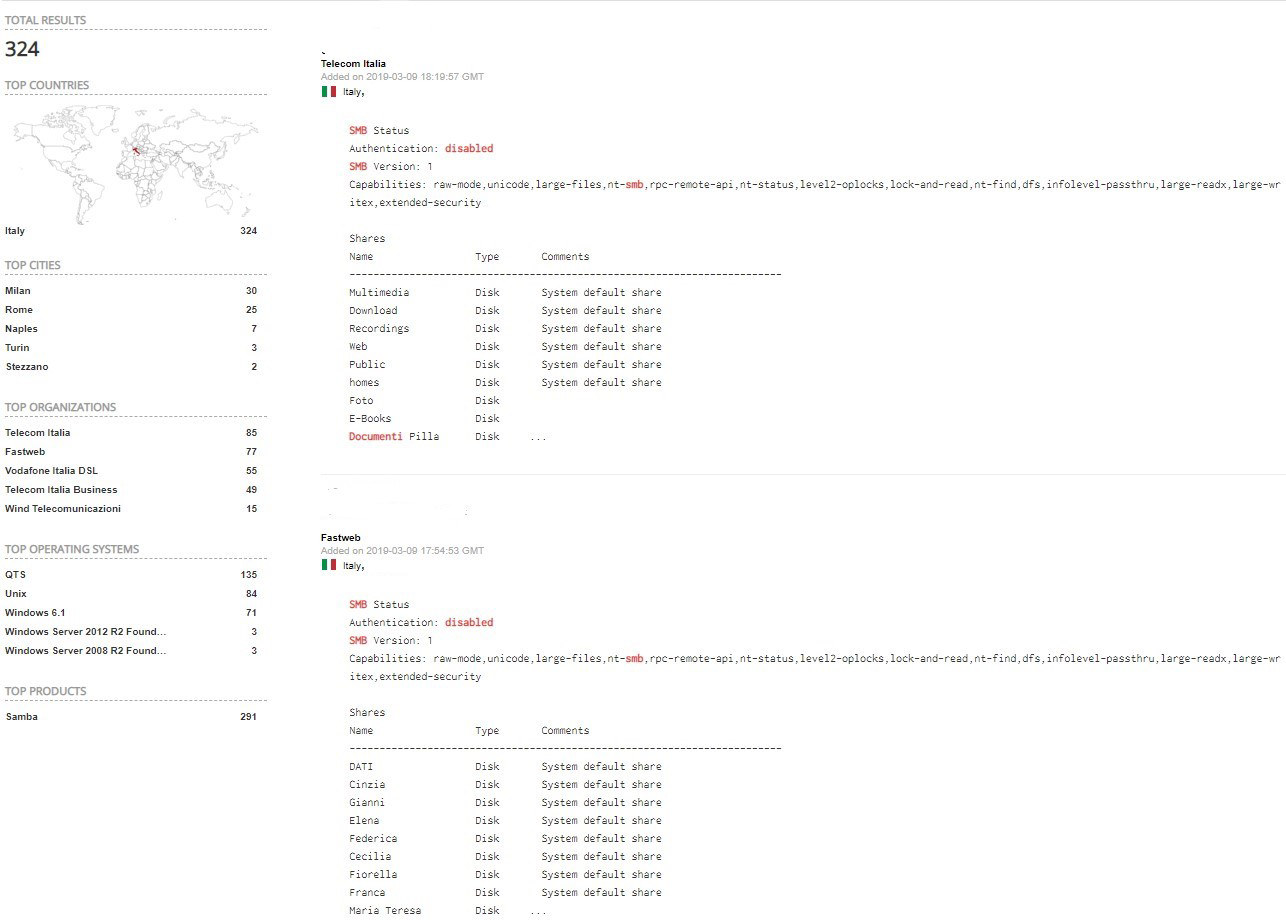This screenshot has height=920, width=1286.
Task: Choose Stezzano from Top Cities
Action: click(x=27, y=367)
